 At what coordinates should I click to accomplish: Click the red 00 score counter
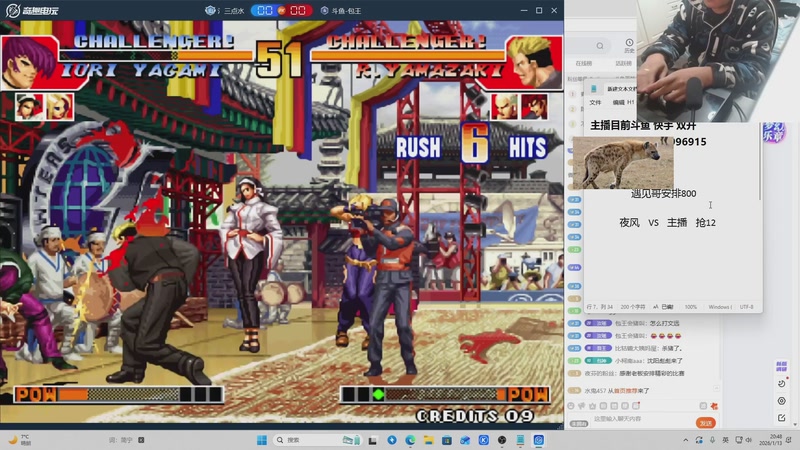298,11
